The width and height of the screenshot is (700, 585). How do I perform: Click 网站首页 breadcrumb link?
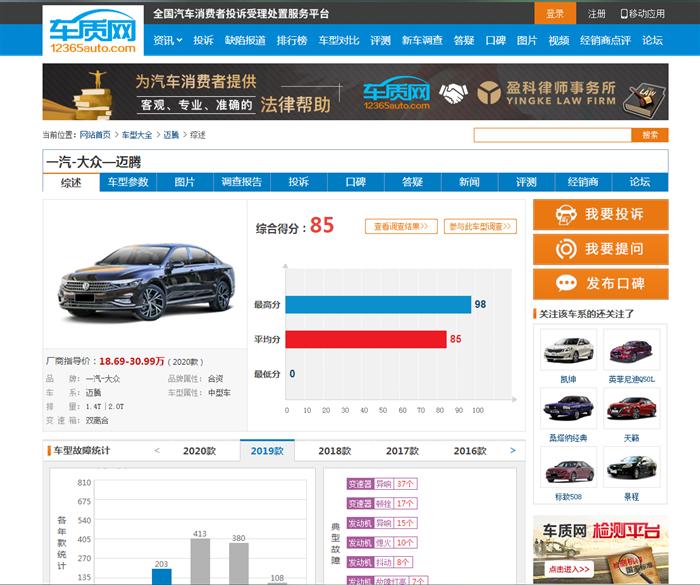coord(95,135)
